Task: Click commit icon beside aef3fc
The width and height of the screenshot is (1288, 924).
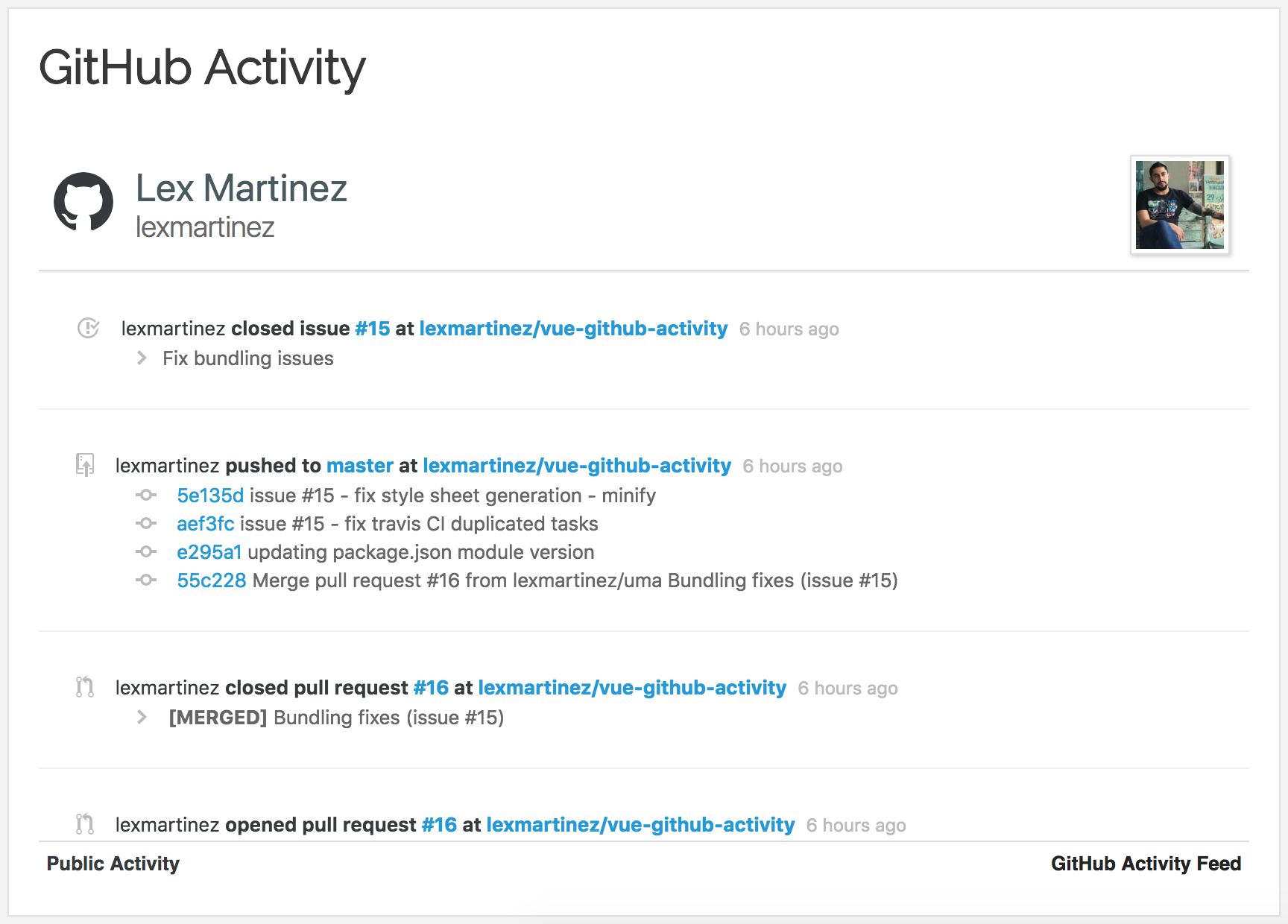Action: point(146,524)
